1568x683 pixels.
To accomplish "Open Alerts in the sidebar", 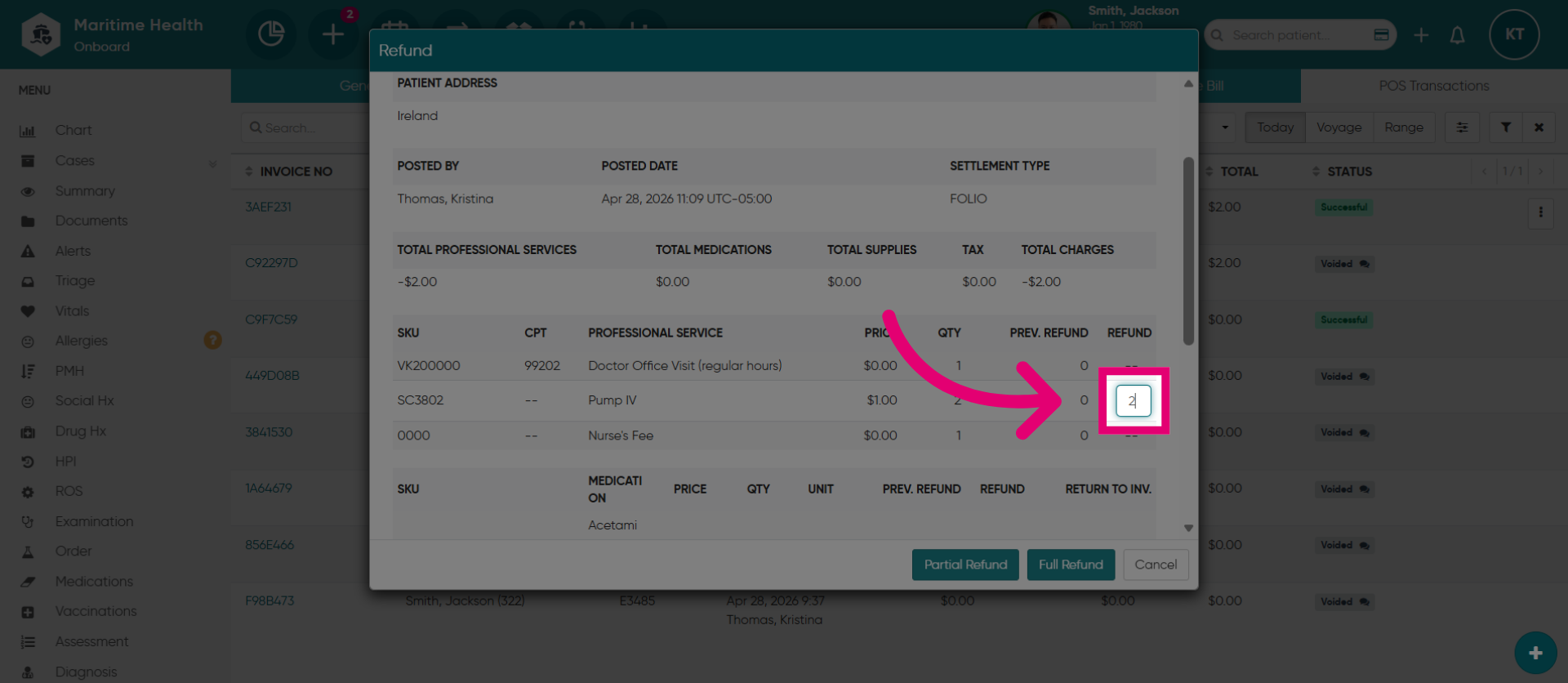I will click(x=73, y=251).
